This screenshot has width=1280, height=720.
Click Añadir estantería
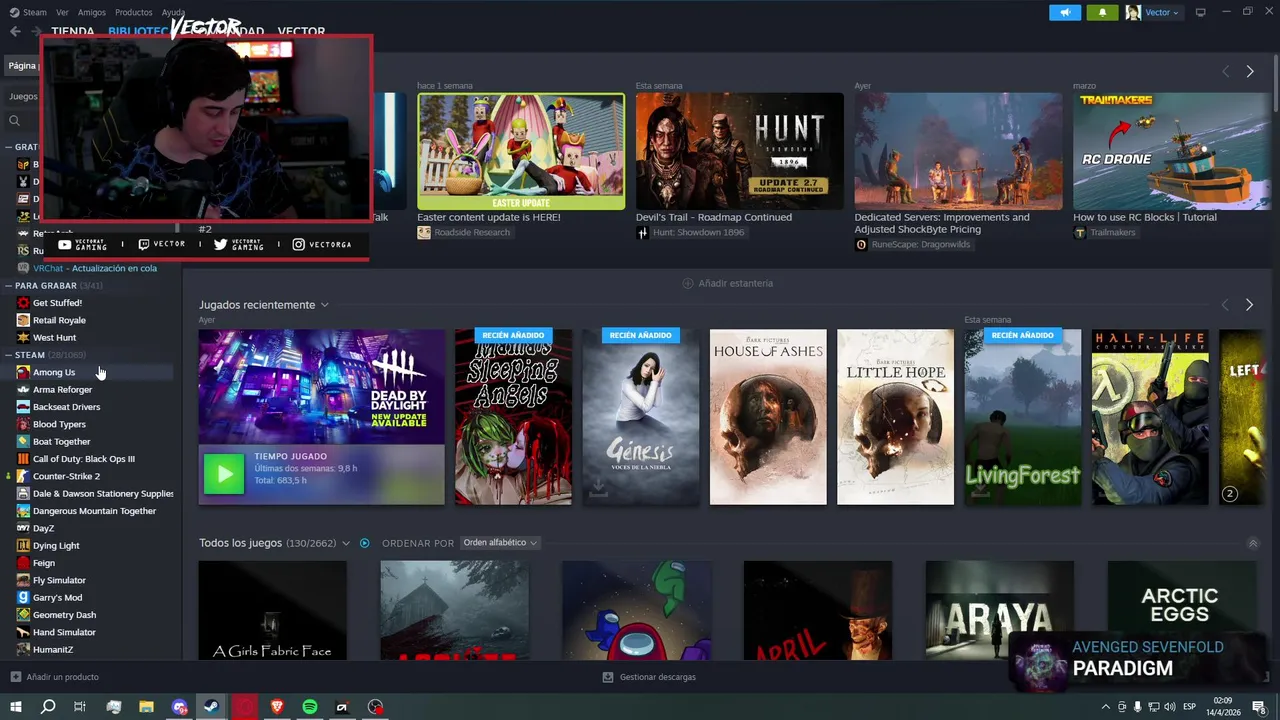click(x=736, y=283)
